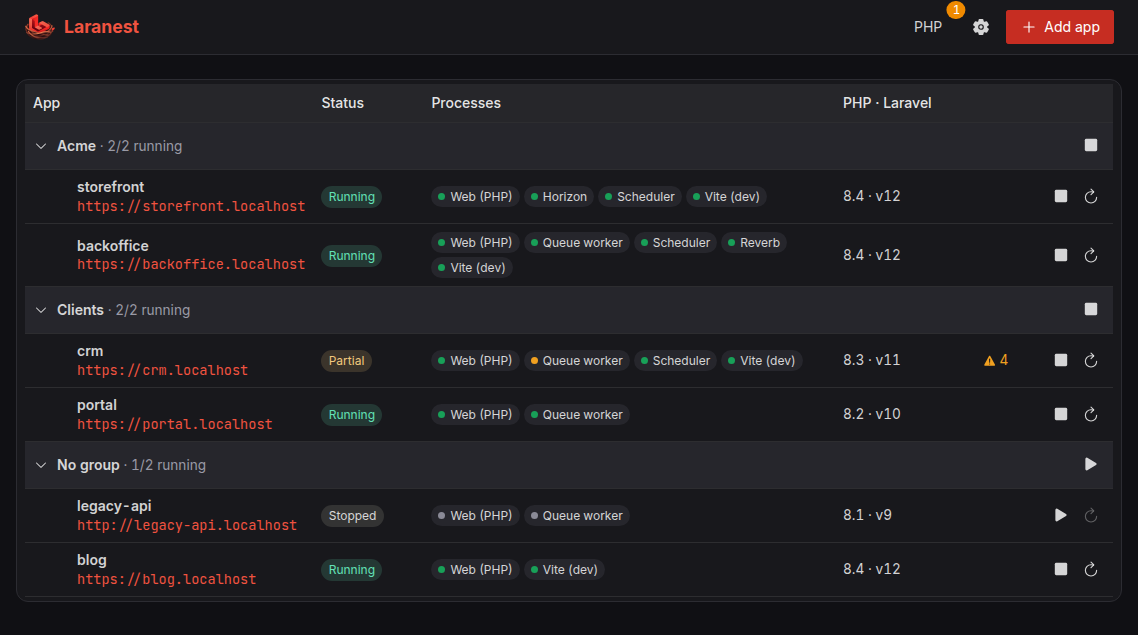Collapse the Acme group

point(41,146)
